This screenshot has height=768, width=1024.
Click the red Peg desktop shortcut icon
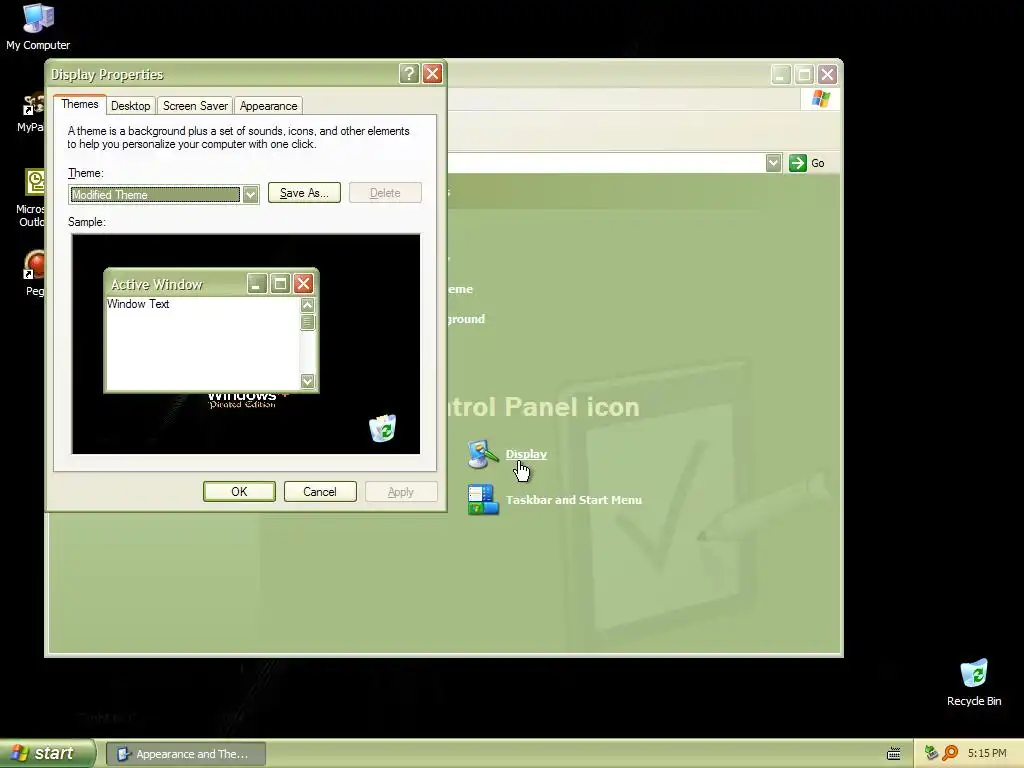pyautogui.click(x=35, y=266)
